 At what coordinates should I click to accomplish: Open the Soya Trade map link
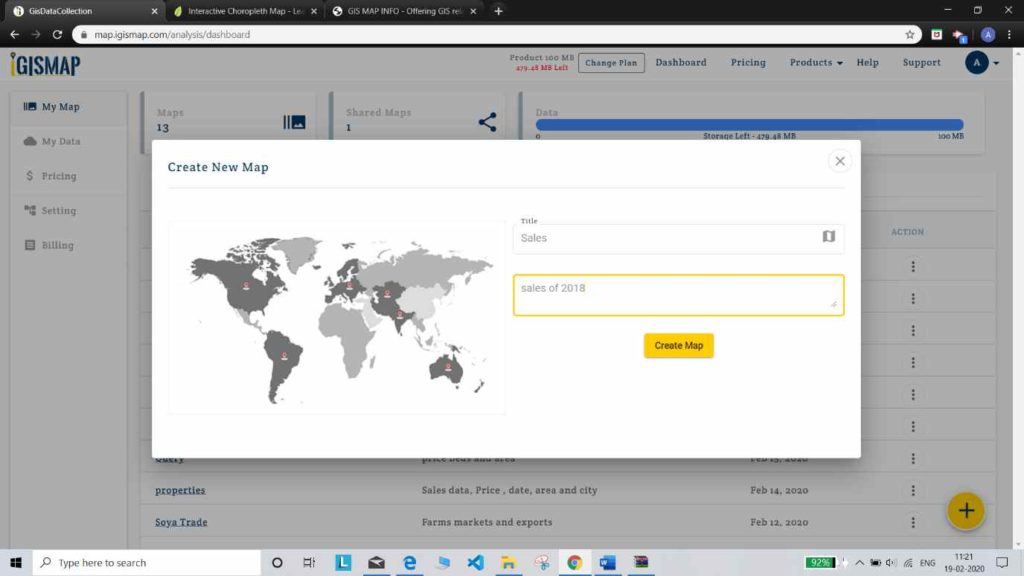point(181,522)
